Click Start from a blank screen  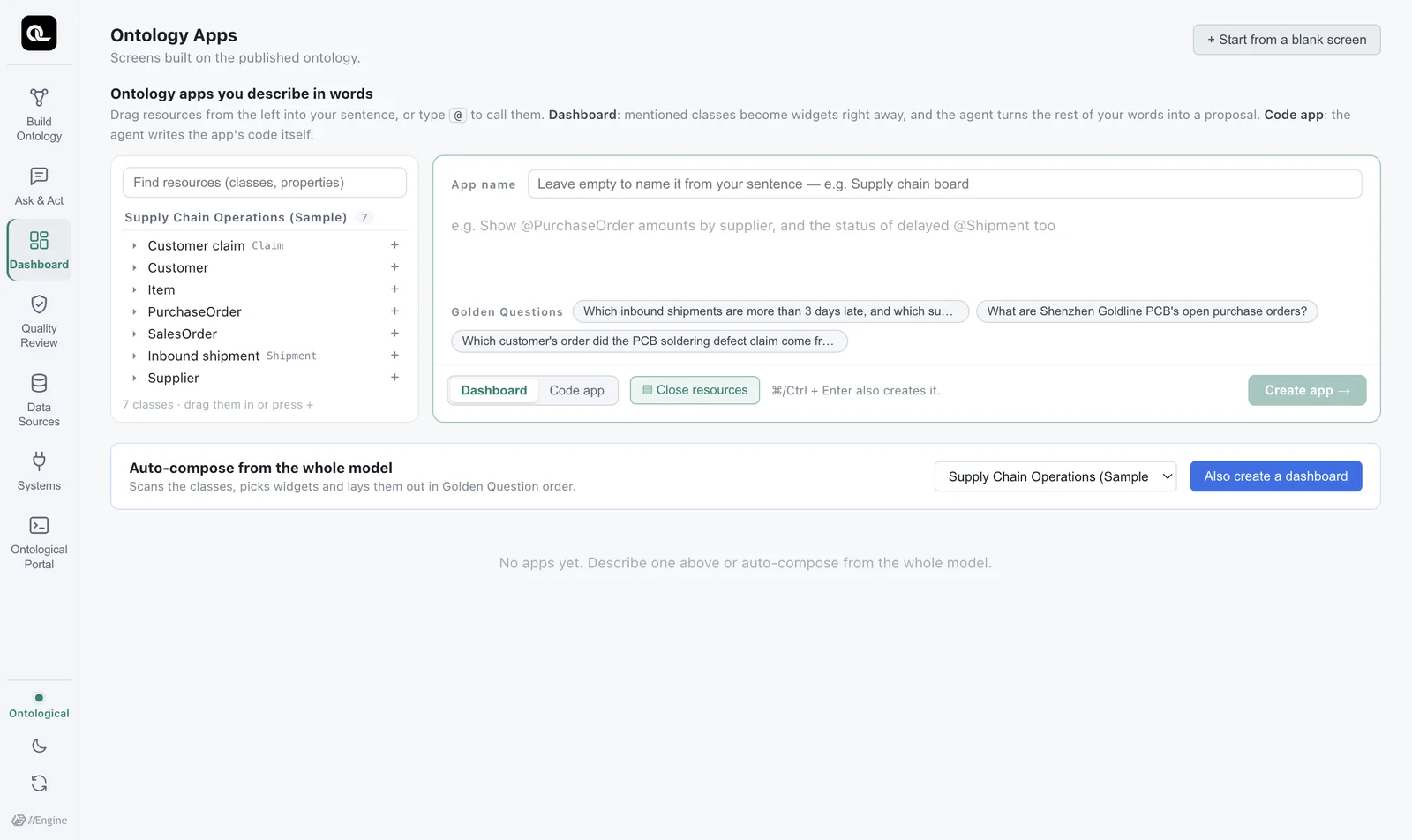pyautogui.click(x=1287, y=40)
